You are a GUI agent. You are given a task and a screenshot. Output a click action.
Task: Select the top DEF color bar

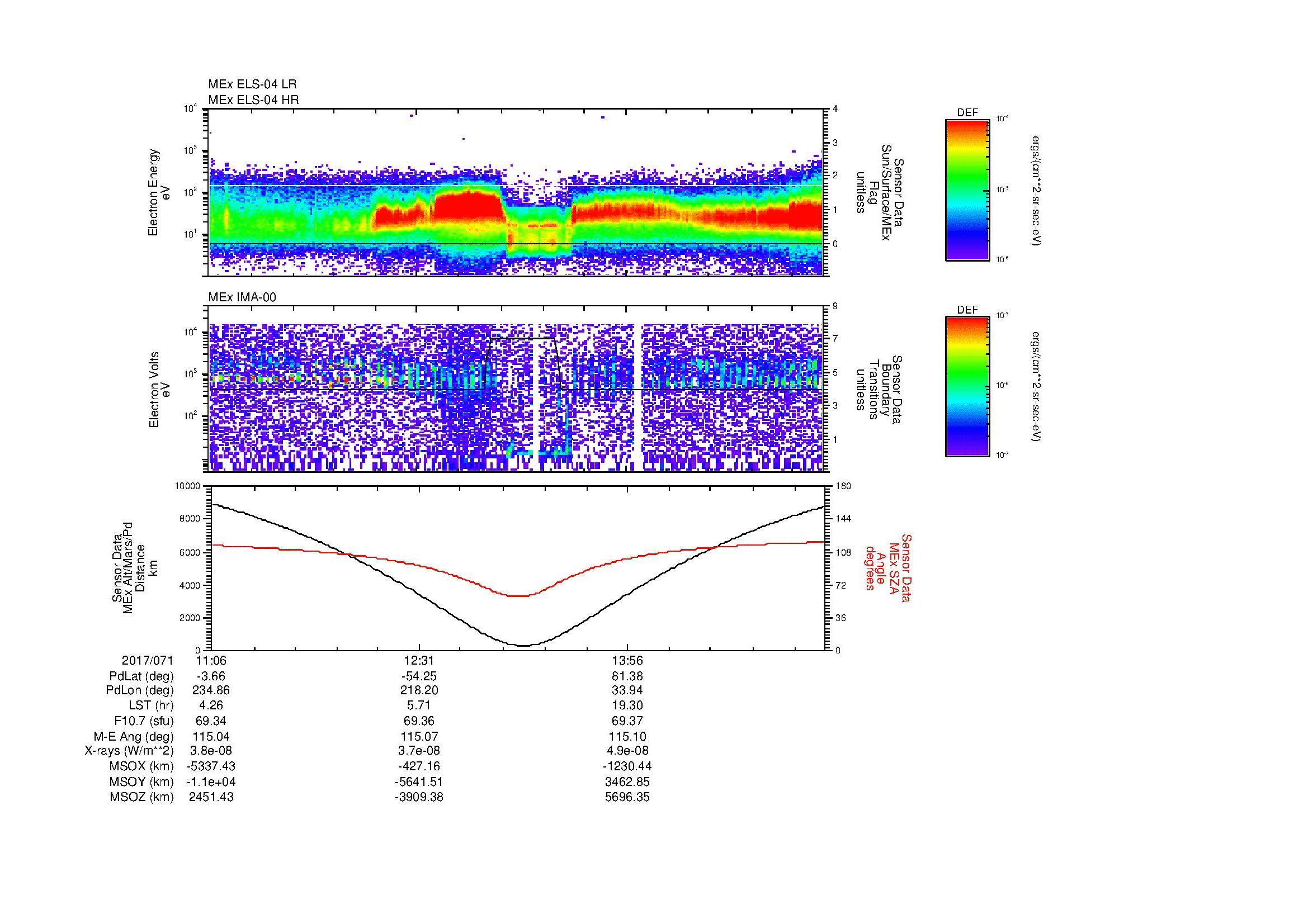coord(967,189)
